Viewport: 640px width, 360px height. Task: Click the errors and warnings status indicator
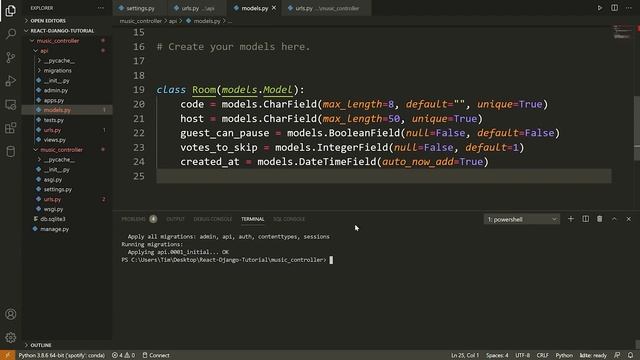123,355
